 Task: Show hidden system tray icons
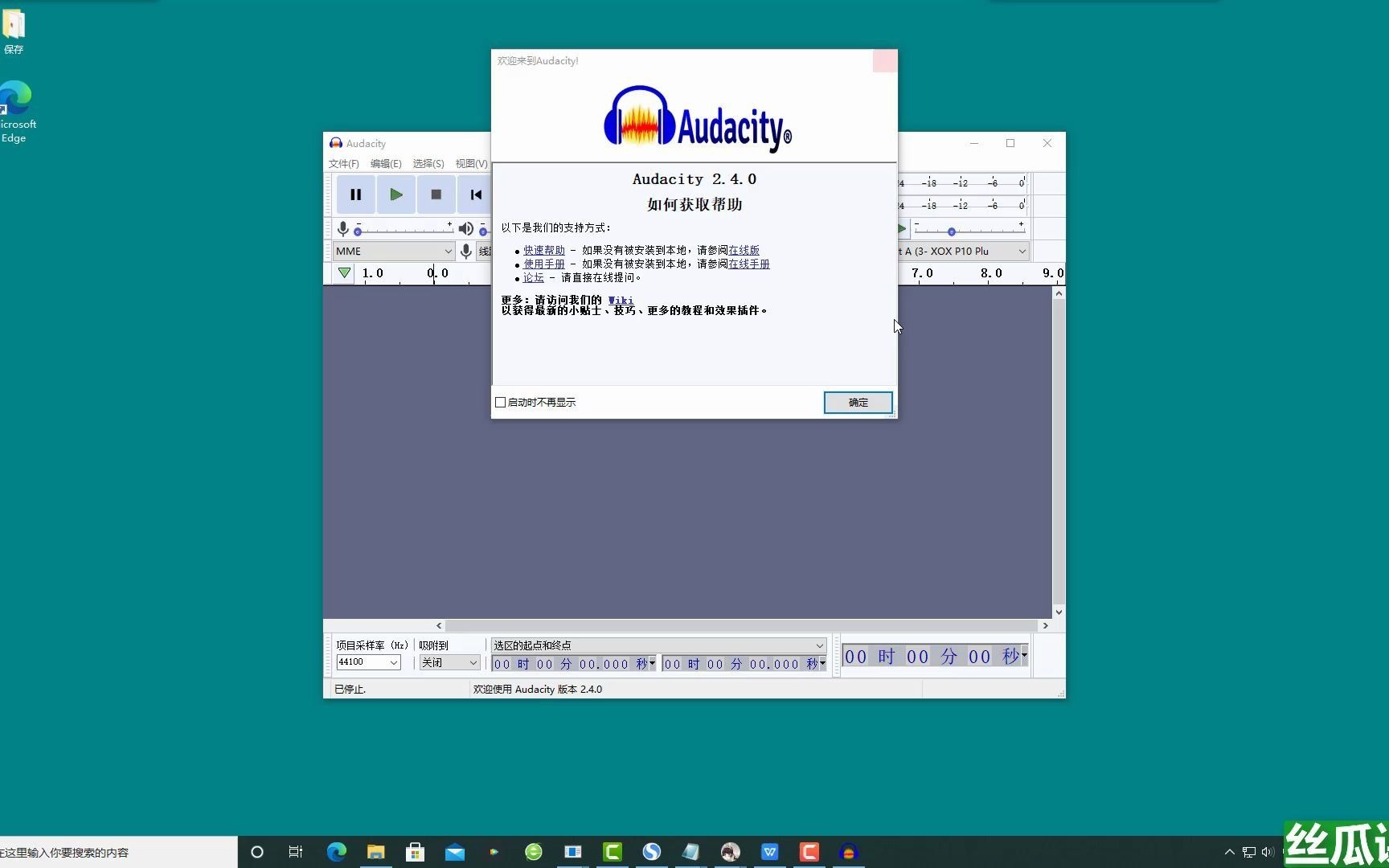click(x=1229, y=852)
